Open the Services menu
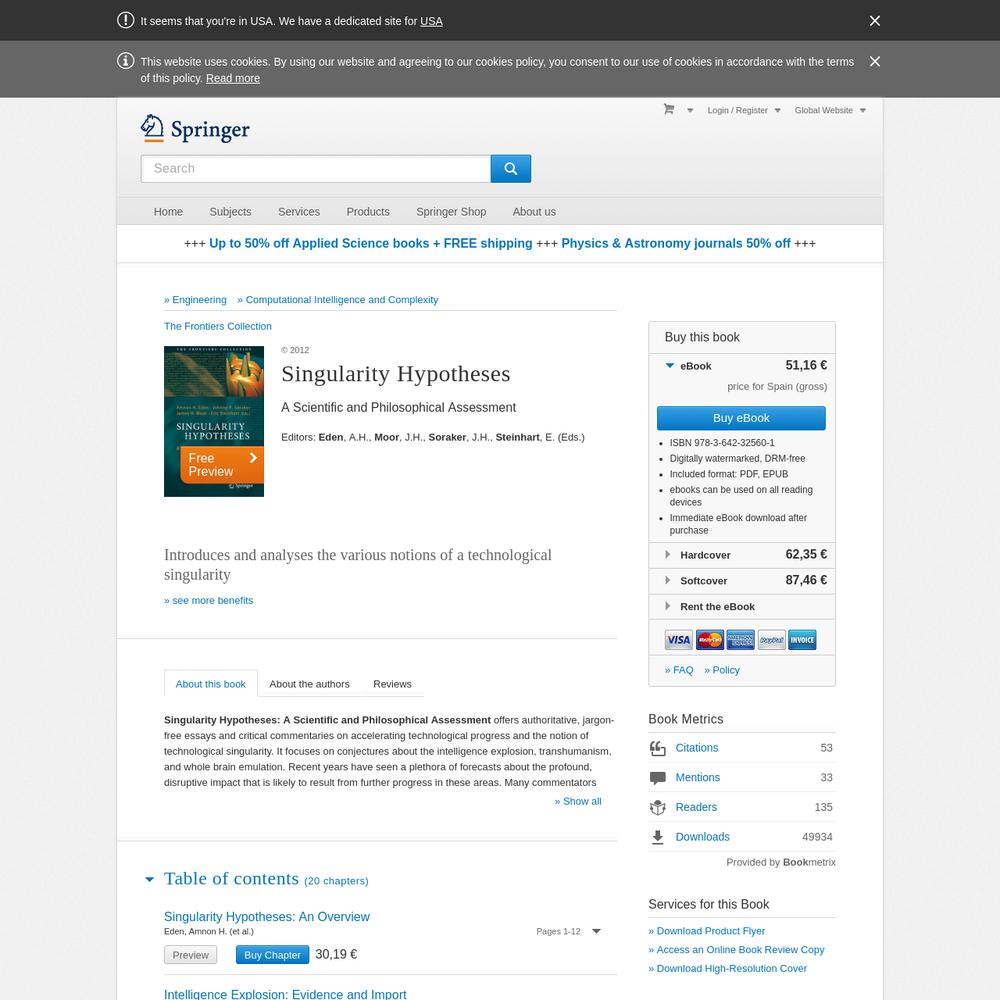The image size is (1000, 1000). pyautogui.click(x=298, y=212)
